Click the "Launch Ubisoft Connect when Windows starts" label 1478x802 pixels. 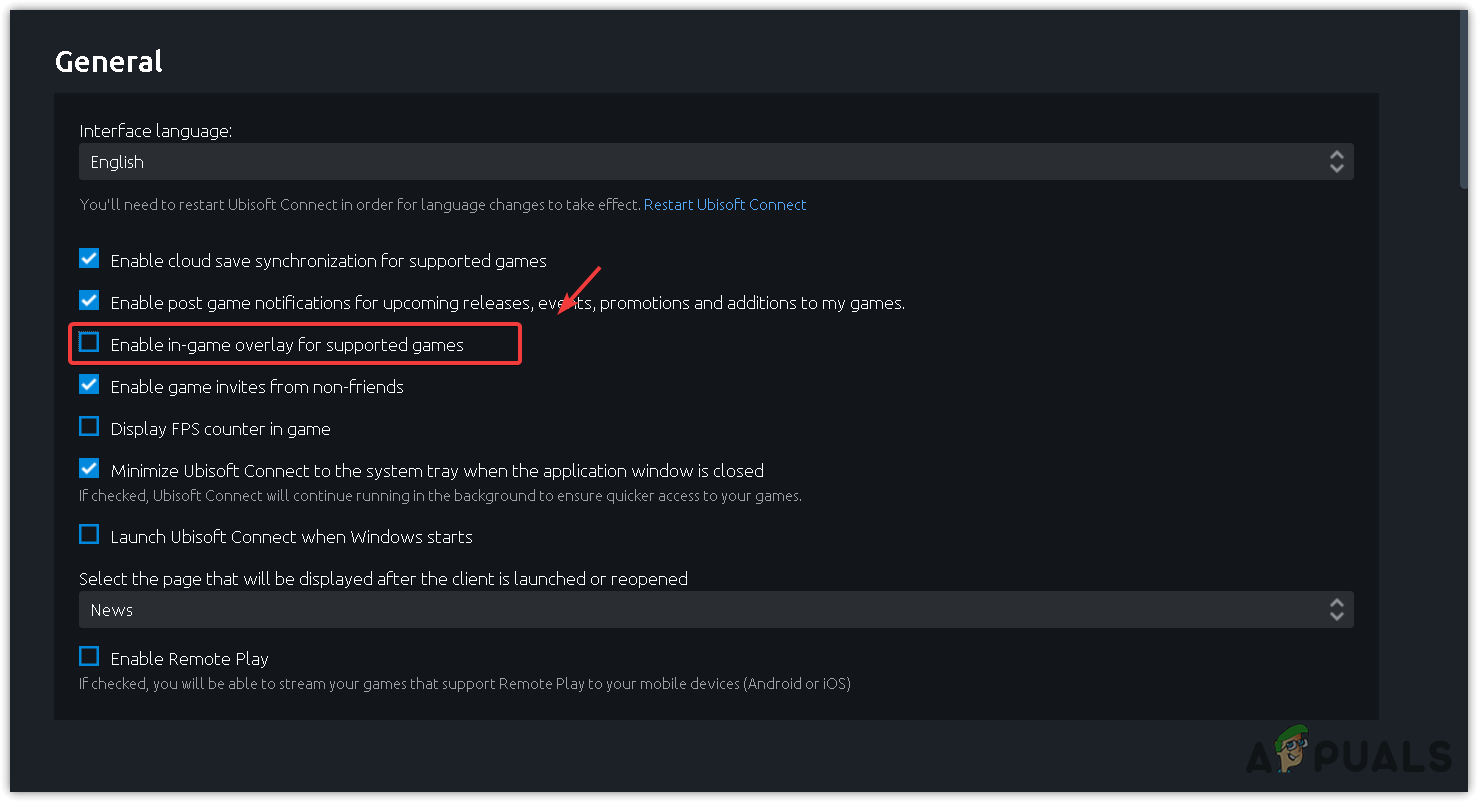291,537
